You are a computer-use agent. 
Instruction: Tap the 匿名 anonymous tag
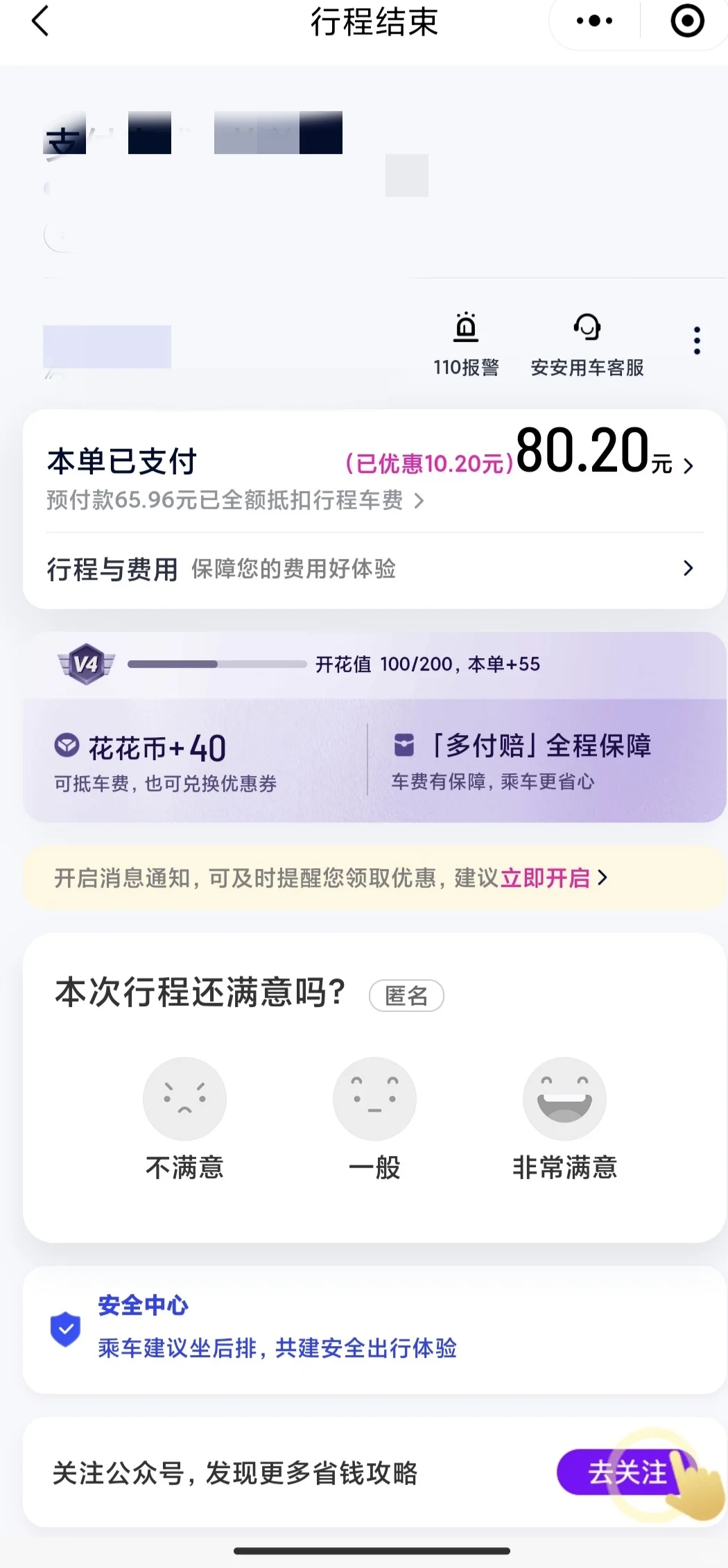[x=406, y=996]
